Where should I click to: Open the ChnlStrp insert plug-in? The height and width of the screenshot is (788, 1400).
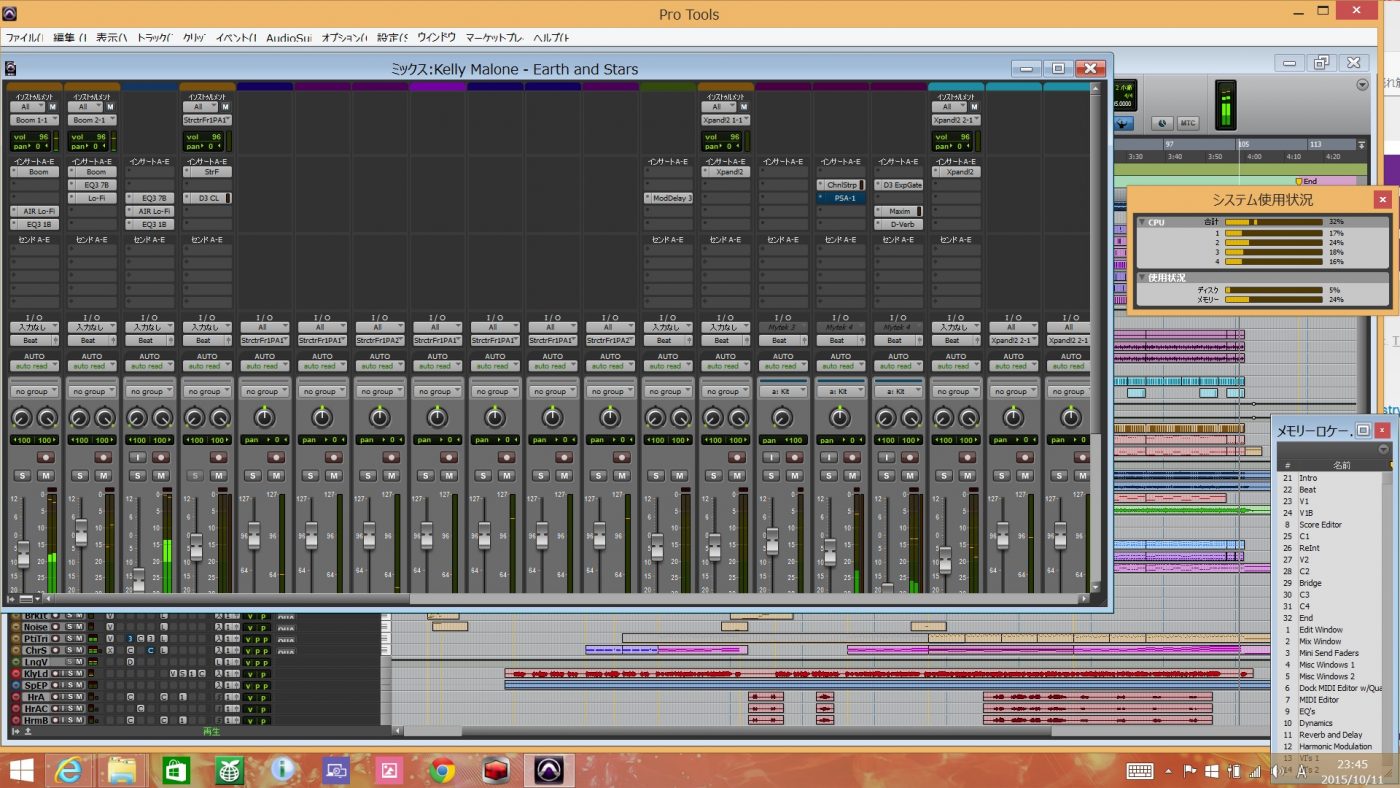pos(841,185)
